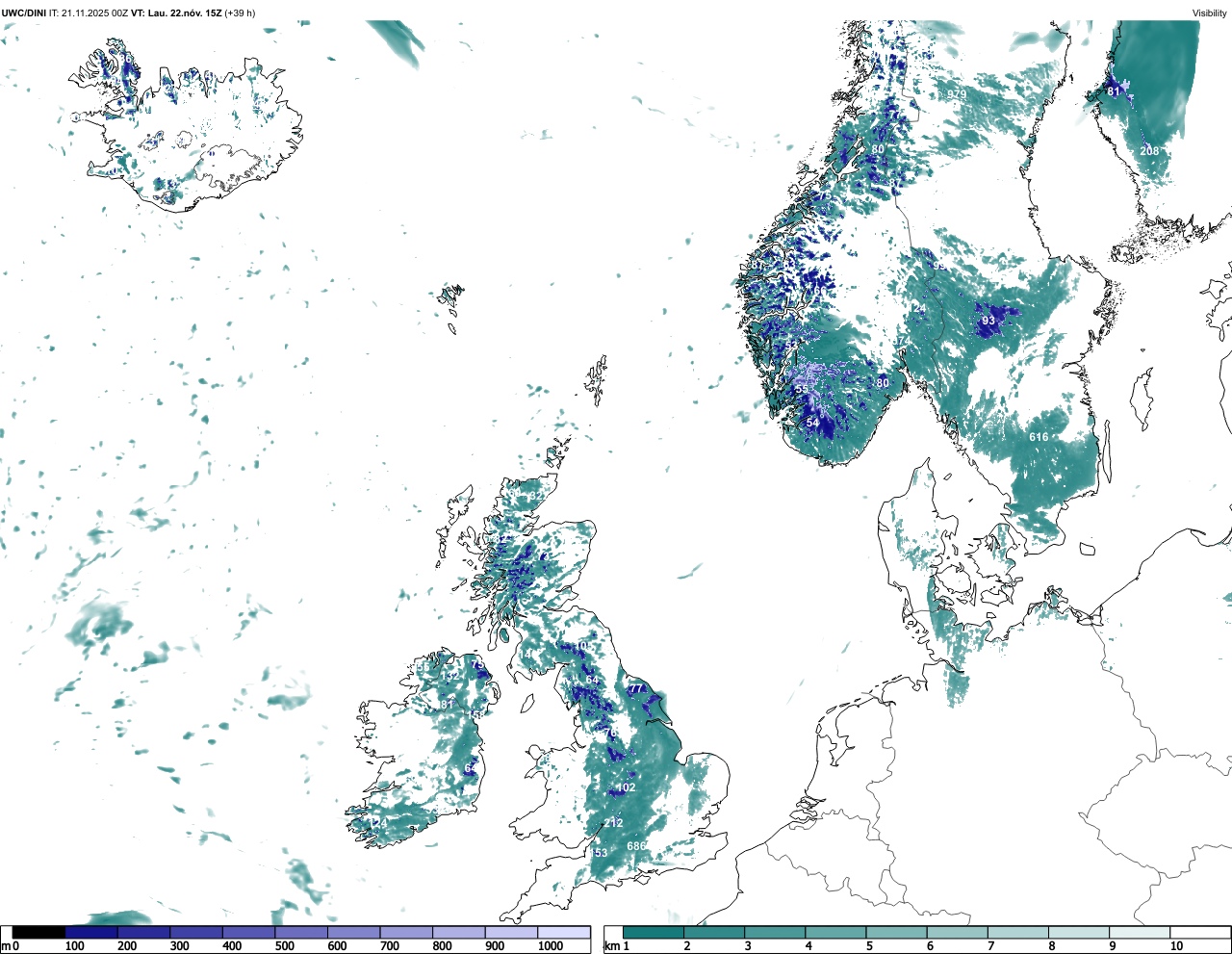Pick the 4–5 km legend swatch
Viewport: 1232px width, 954px height.
tap(835, 932)
